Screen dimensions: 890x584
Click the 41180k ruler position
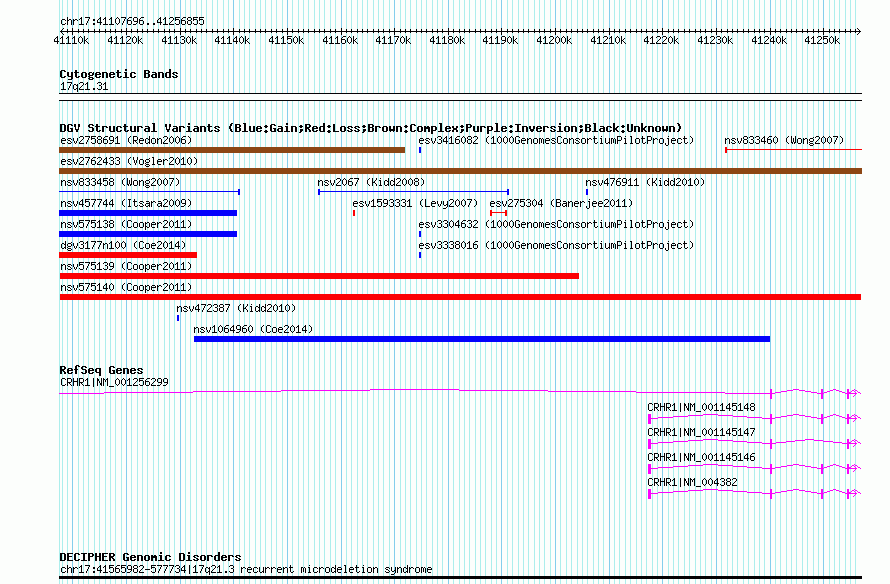447,40
